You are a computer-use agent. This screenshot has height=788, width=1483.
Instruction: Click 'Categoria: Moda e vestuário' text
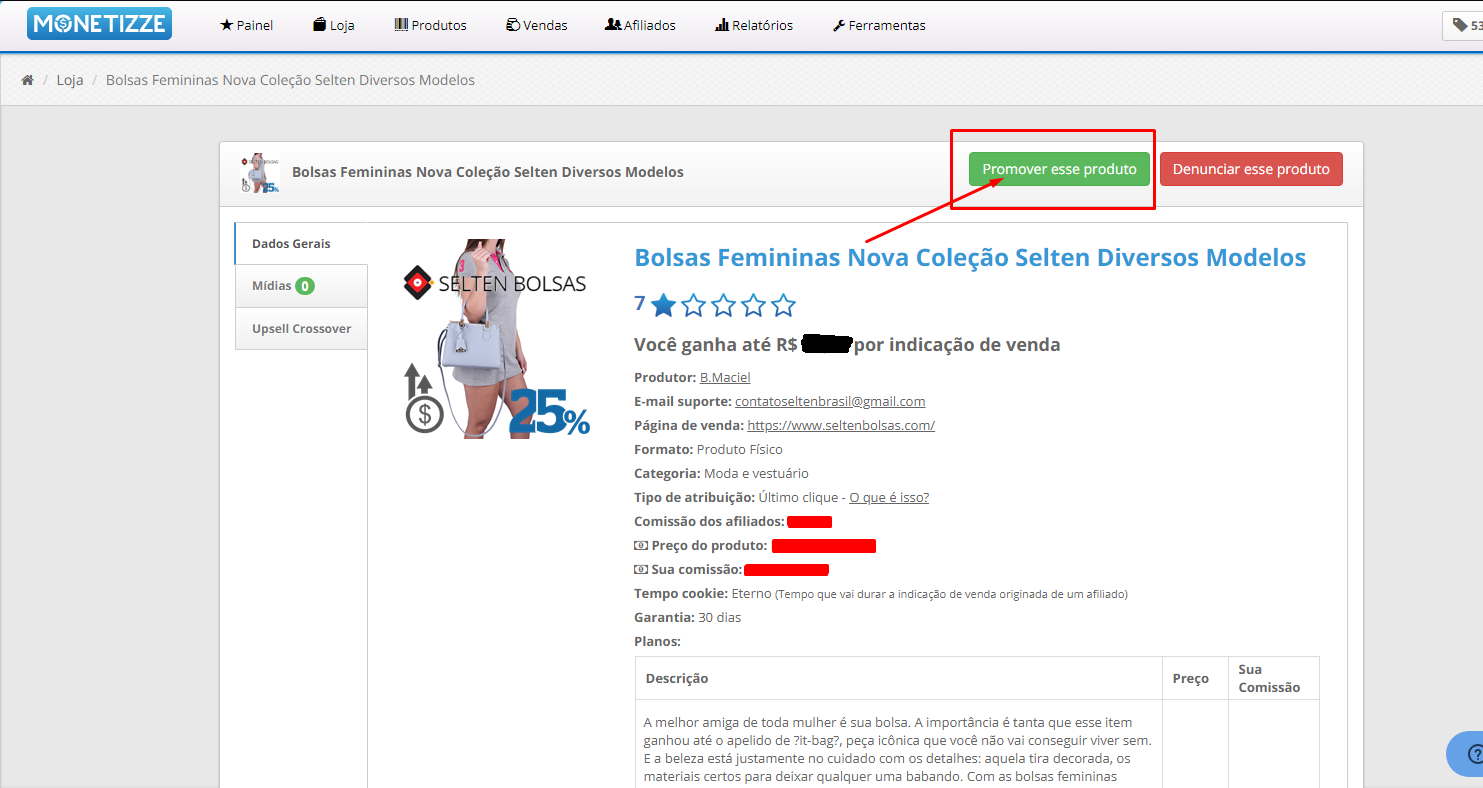pos(721,473)
